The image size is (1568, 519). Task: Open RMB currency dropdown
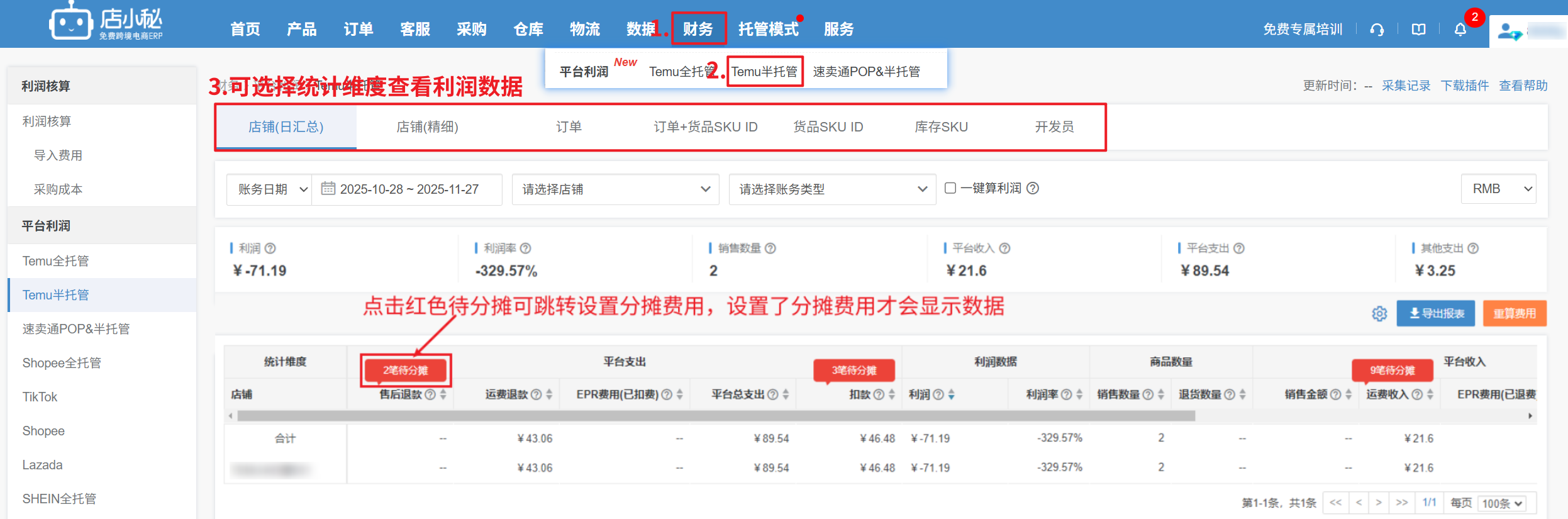point(1498,189)
